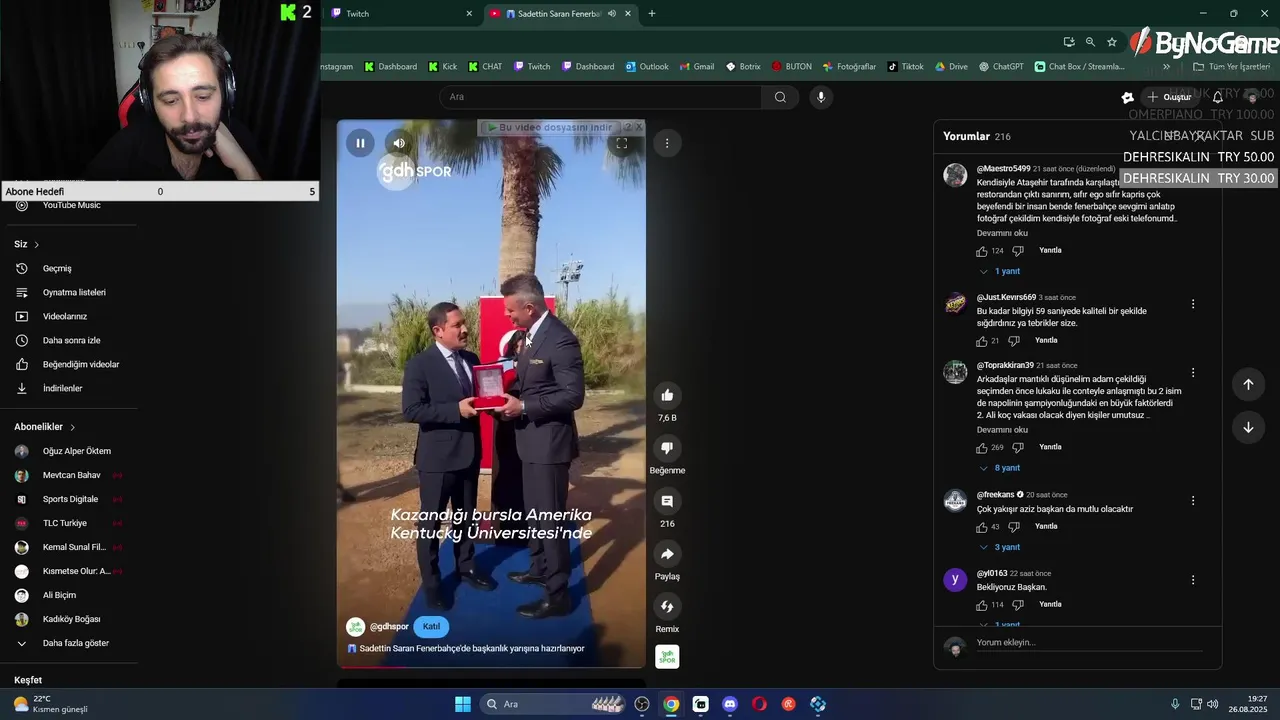Open YouTube notifications bell
This screenshot has height=720, width=1280.
(x=1218, y=97)
